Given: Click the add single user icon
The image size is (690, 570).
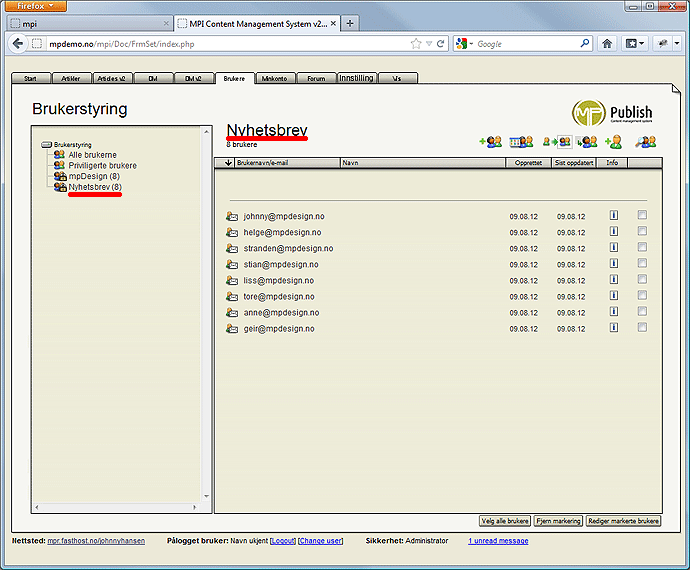Looking at the screenshot, I should coord(614,142).
